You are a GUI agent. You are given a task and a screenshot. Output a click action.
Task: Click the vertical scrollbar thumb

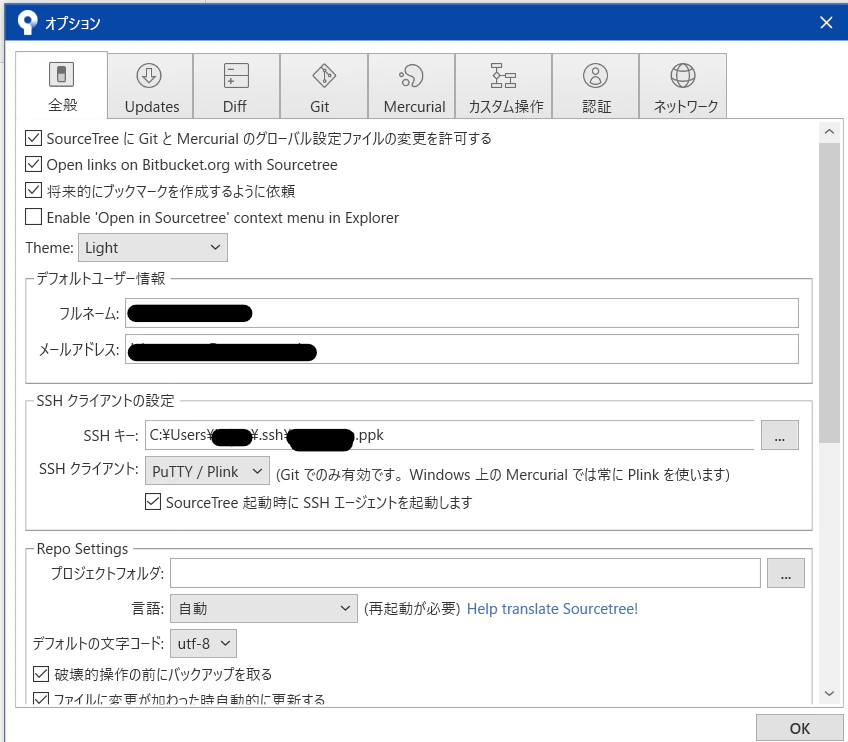(830, 293)
